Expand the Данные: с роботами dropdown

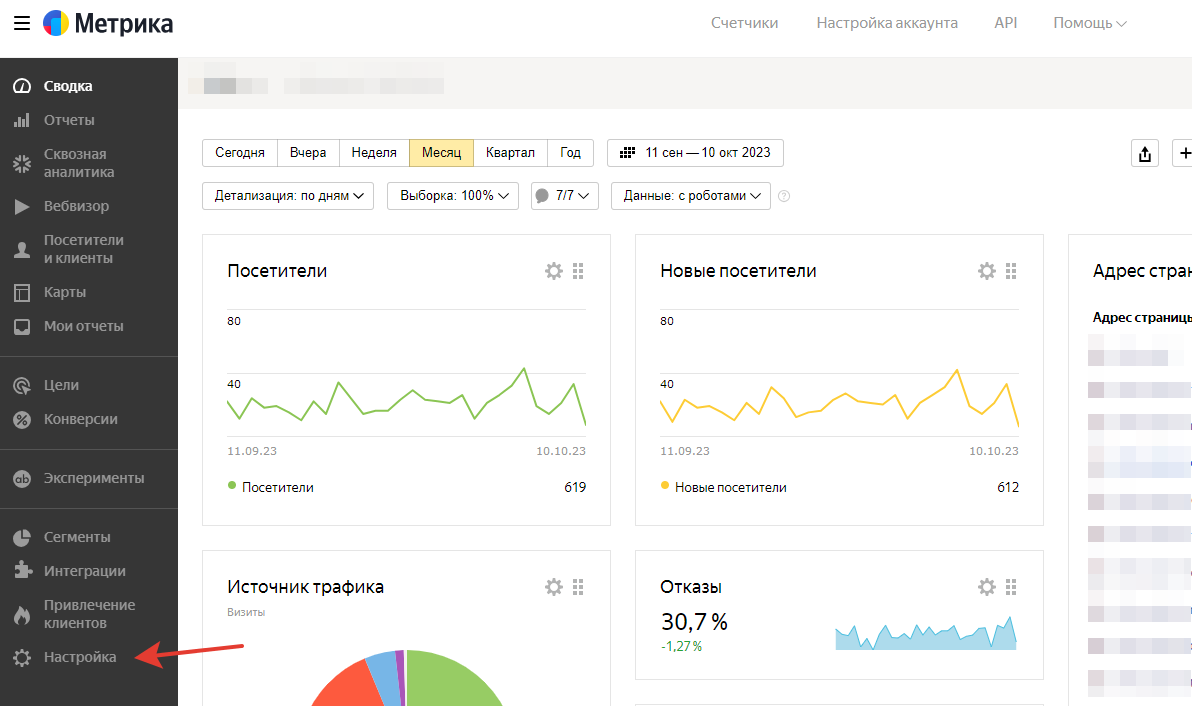coord(691,196)
